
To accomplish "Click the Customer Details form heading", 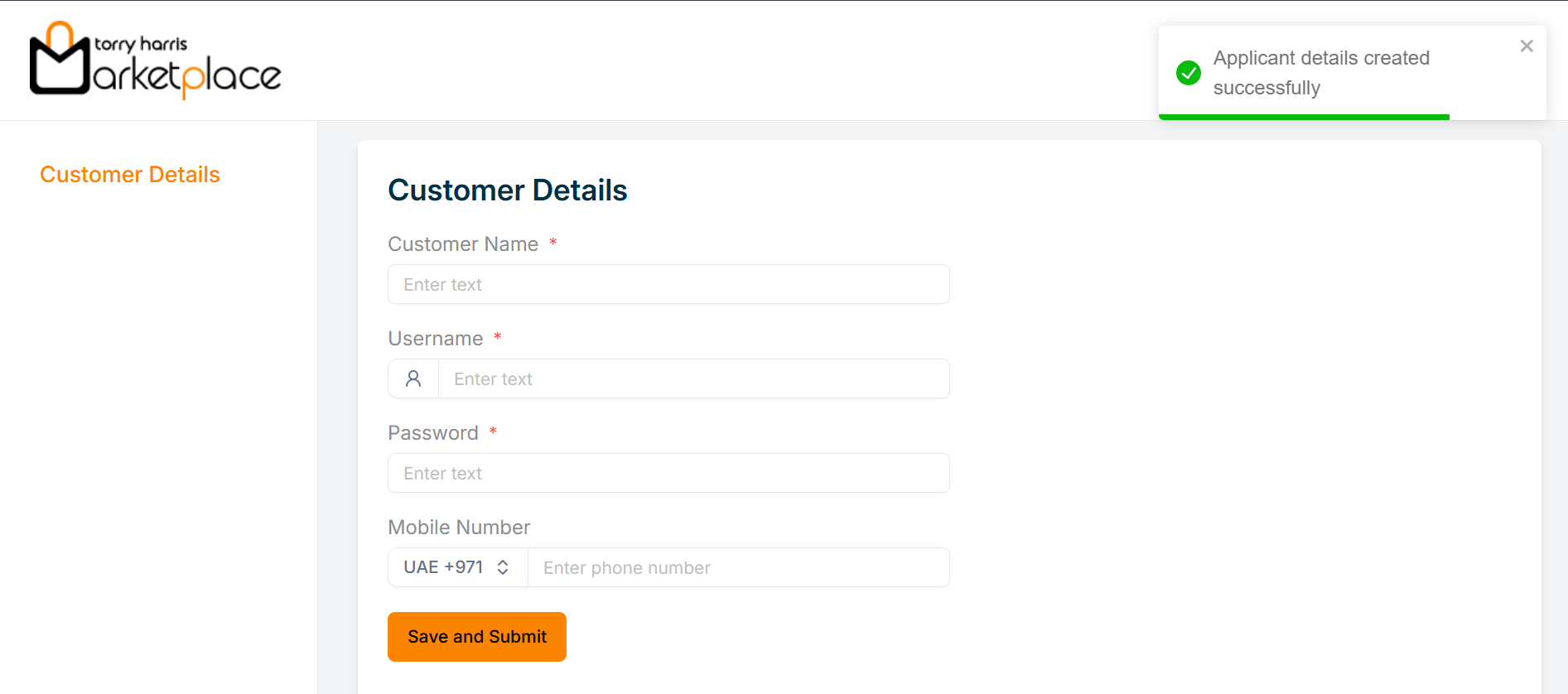I will tap(508, 190).
